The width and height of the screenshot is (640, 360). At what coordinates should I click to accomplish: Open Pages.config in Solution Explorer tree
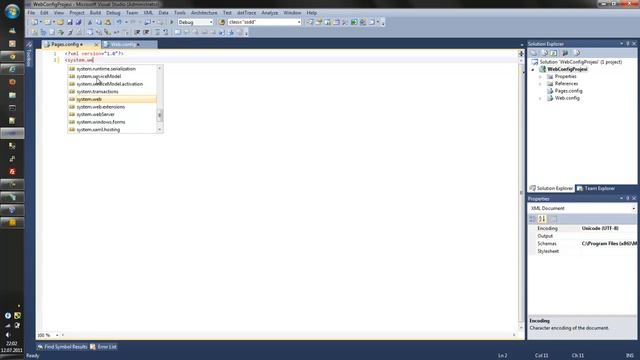(x=568, y=91)
